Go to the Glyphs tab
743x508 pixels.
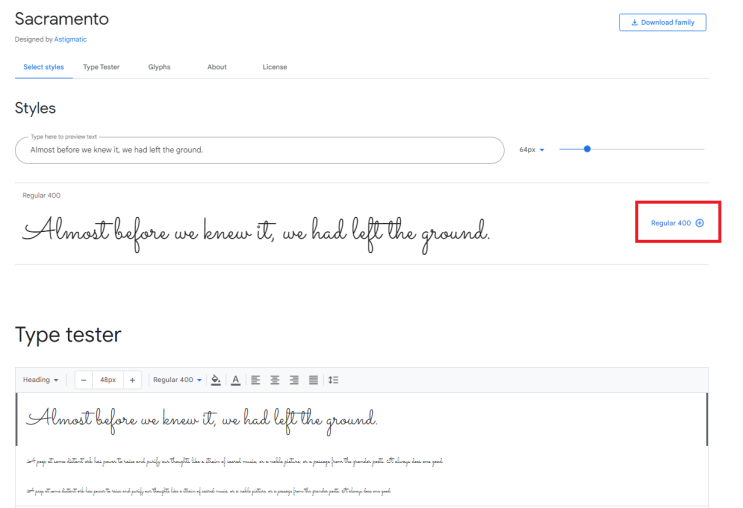(159, 67)
